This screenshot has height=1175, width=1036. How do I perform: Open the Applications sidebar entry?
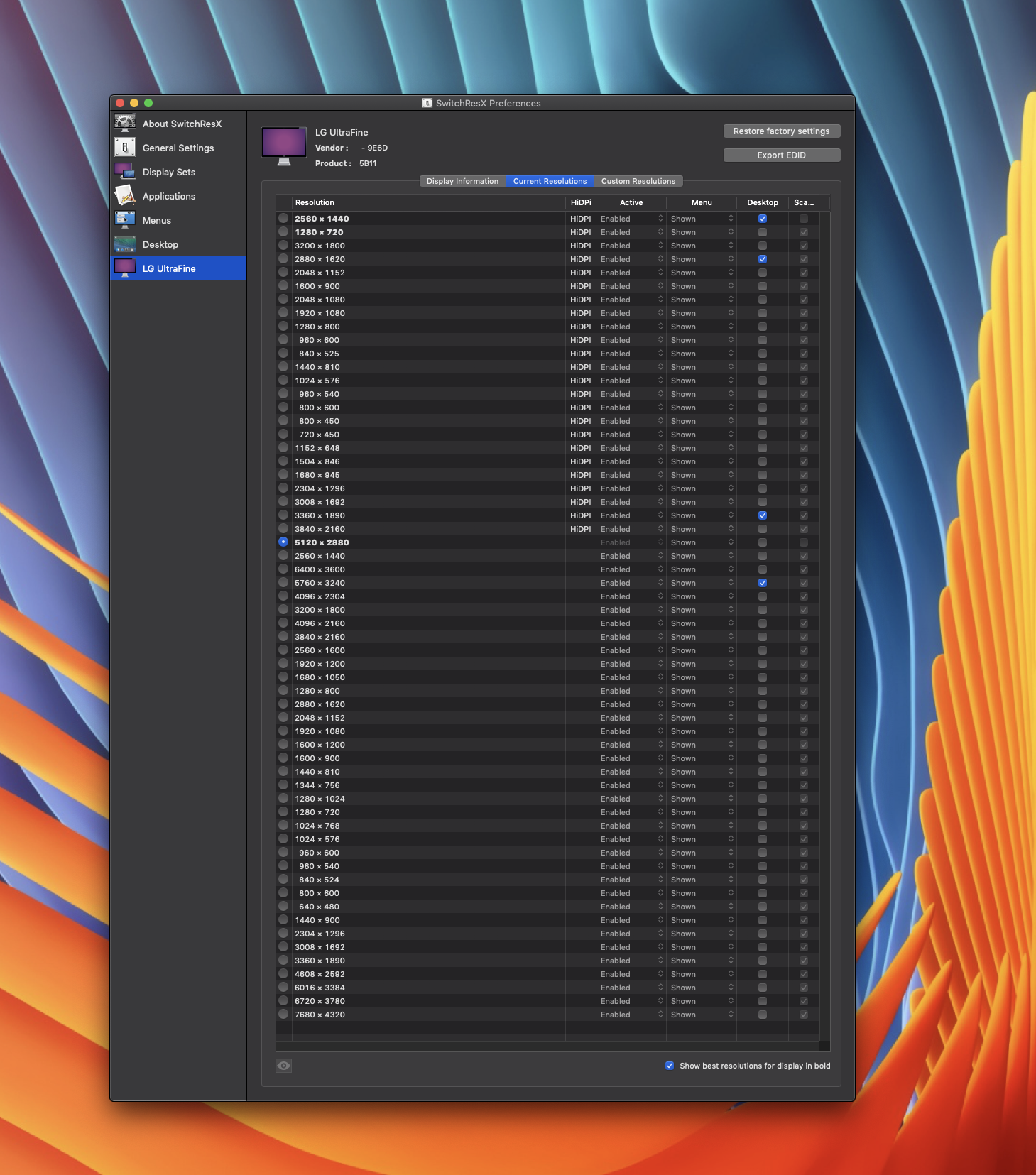(178, 196)
